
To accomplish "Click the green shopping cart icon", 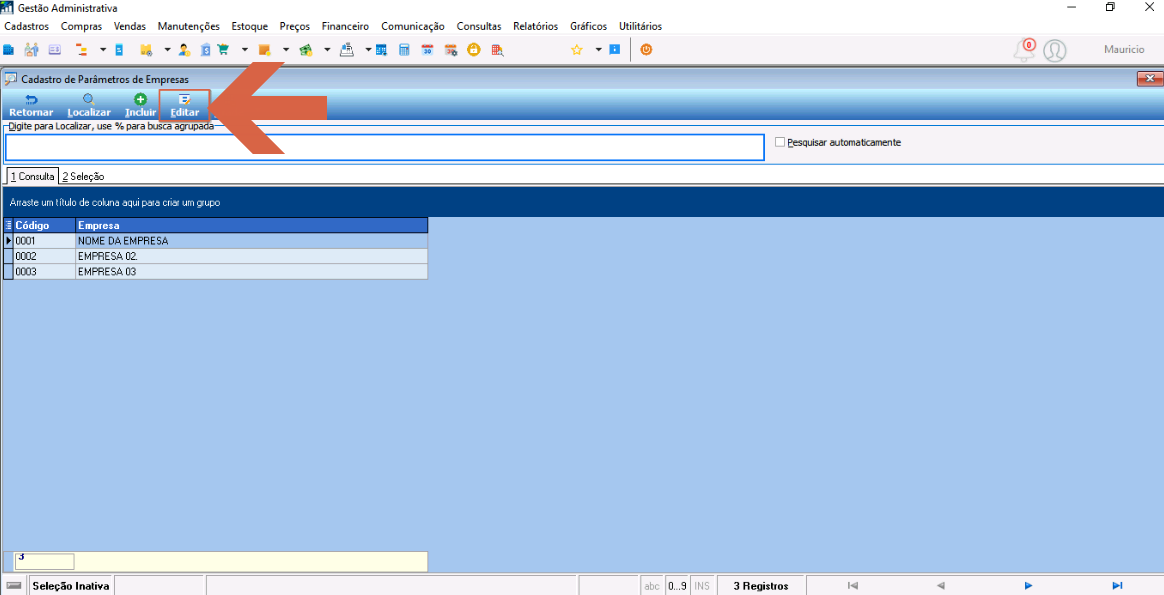I will [x=223, y=50].
